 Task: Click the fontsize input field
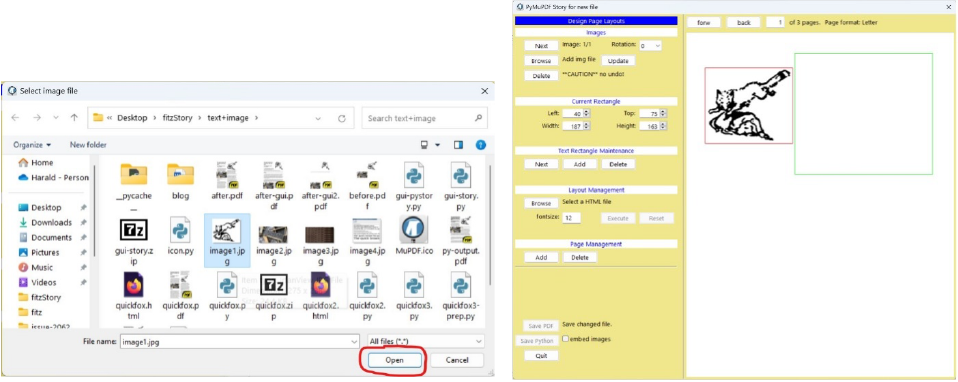tap(572, 218)
